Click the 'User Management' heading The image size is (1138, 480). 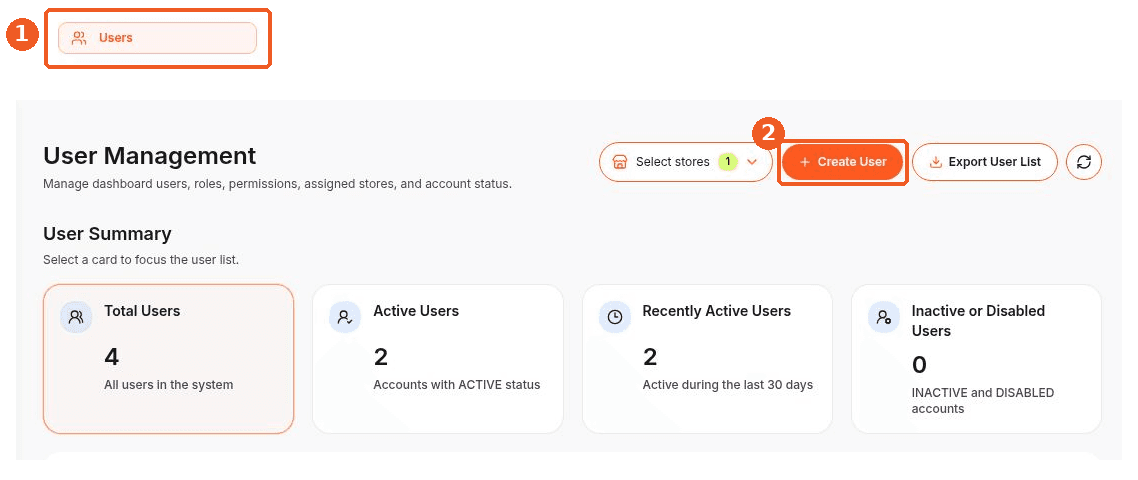coord(150,155)
